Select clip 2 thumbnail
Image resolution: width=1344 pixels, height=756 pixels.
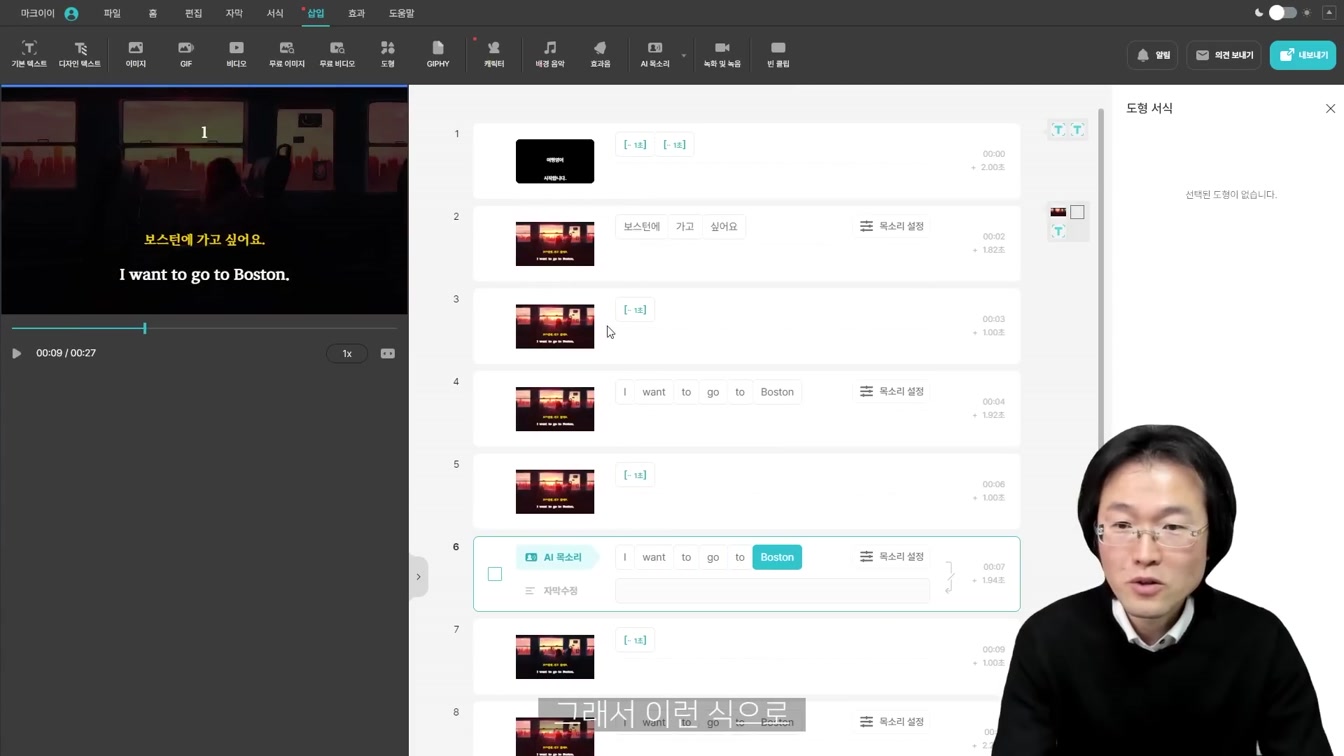555,244
